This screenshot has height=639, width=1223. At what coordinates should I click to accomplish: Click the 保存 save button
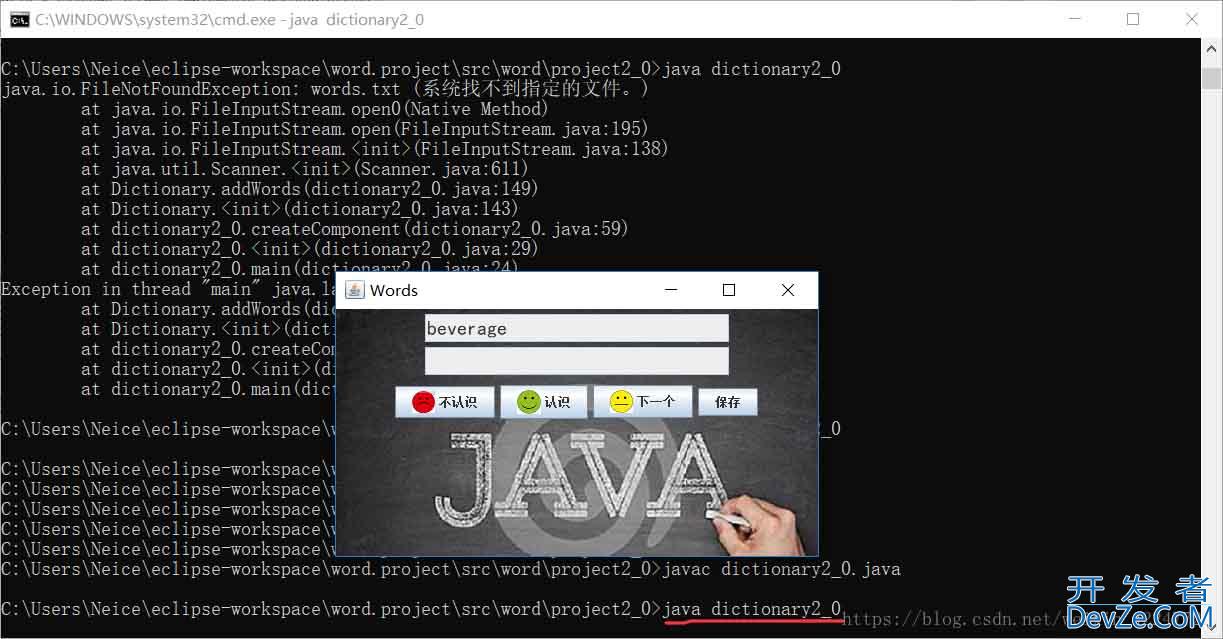pos(728,402)
